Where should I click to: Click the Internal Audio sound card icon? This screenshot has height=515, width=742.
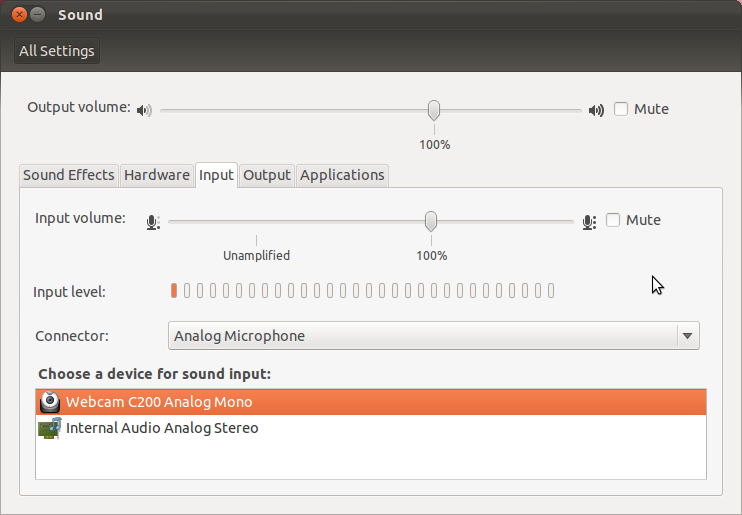pos(49,428)
